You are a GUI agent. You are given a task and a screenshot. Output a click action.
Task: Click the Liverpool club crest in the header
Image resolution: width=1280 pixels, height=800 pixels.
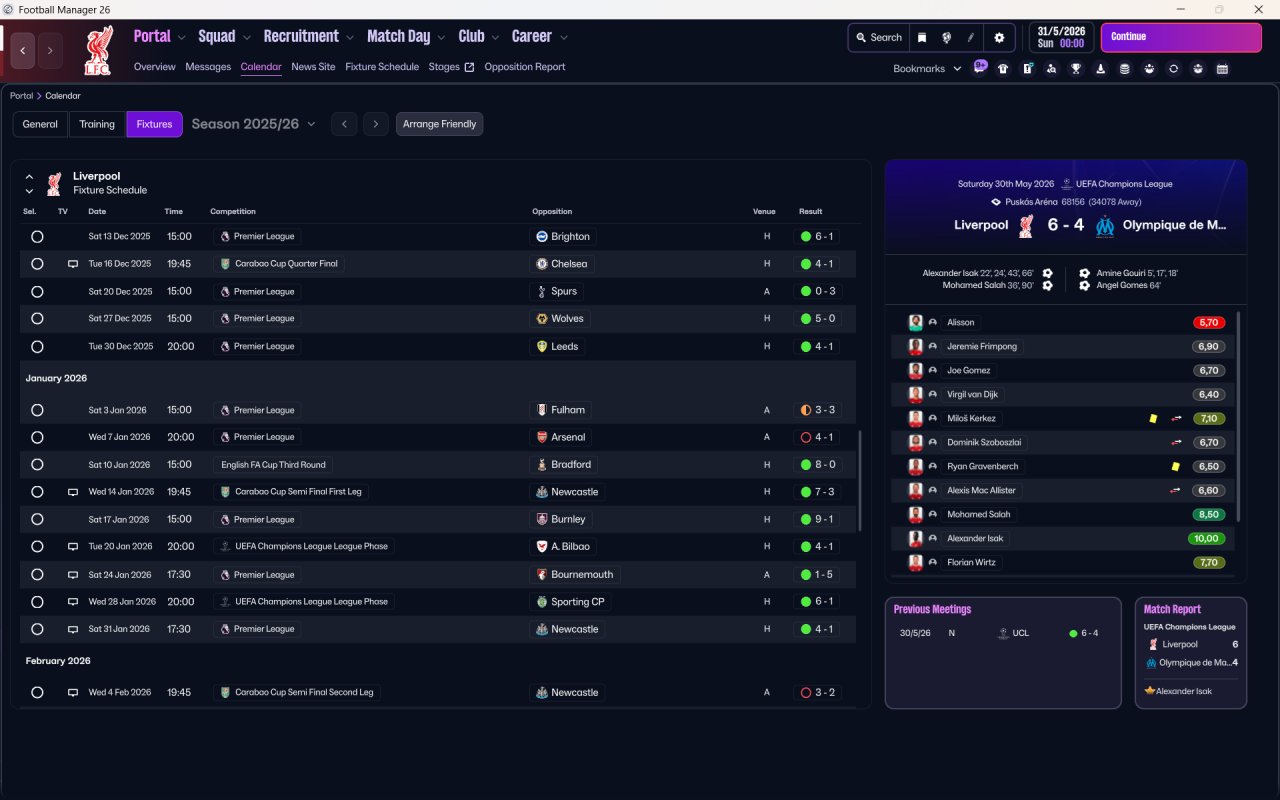pos(98,51)
